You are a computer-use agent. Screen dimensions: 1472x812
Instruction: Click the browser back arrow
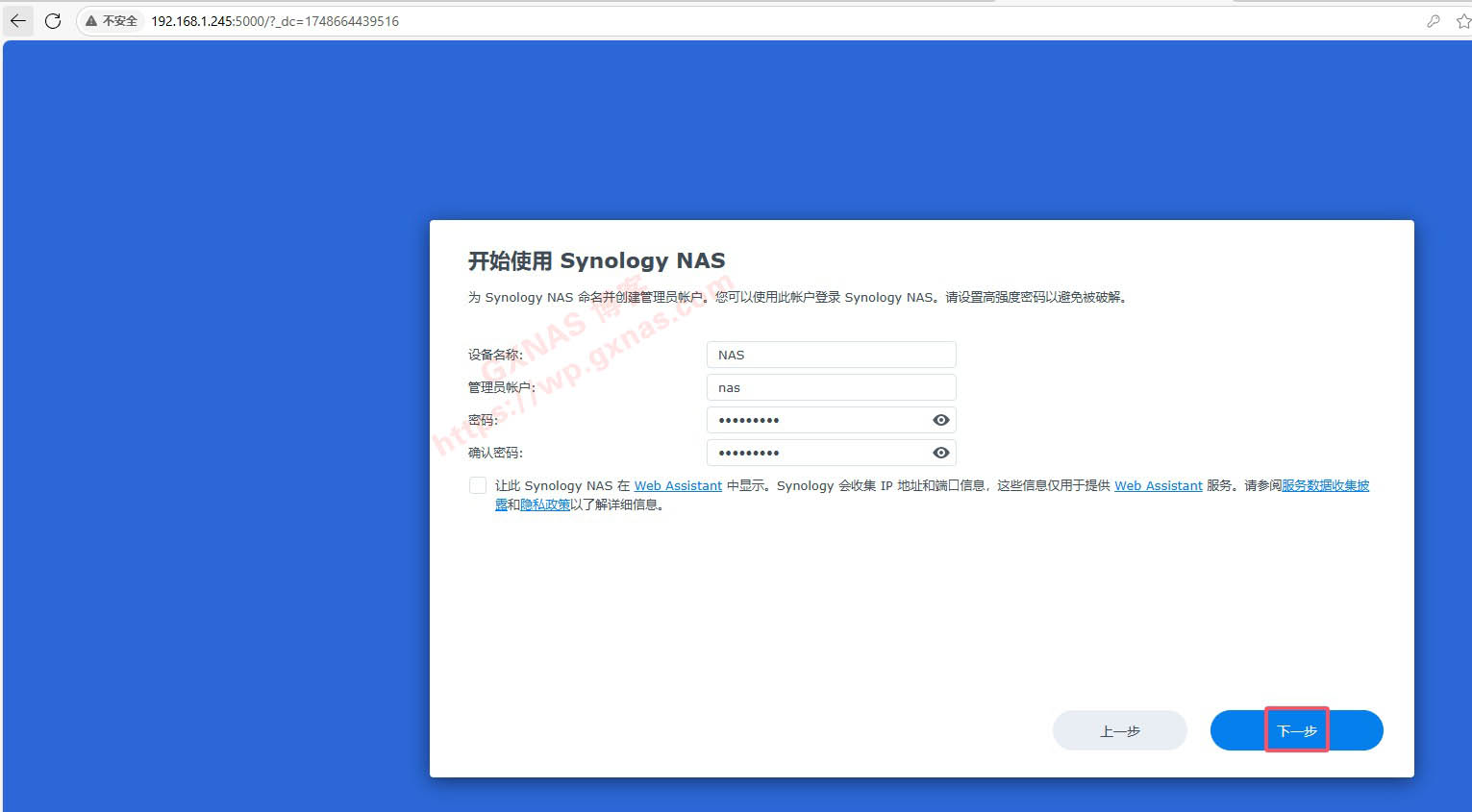point(18,20)
